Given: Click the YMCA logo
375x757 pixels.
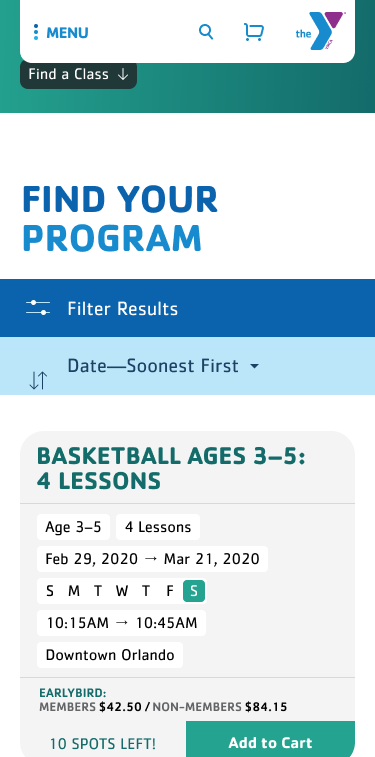Looking at the screenshot, I should pyautogui.click(x=320, y=31).
